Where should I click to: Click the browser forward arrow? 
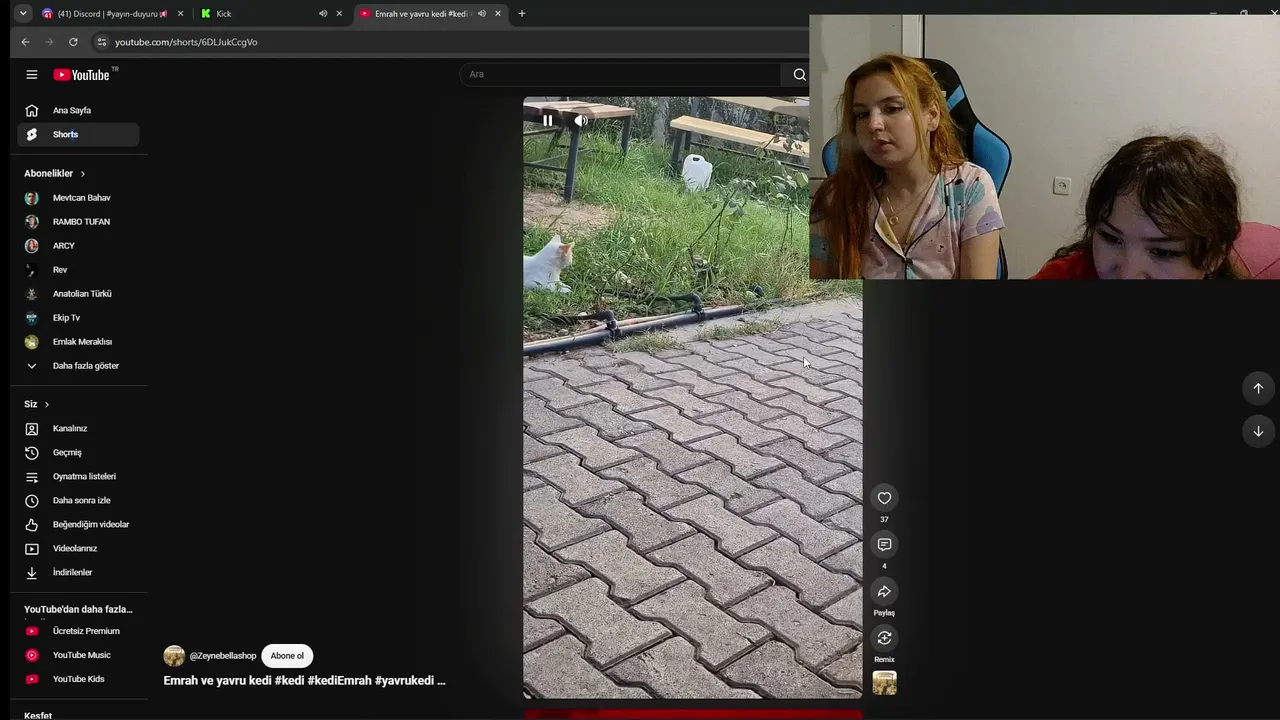[49, 42]
